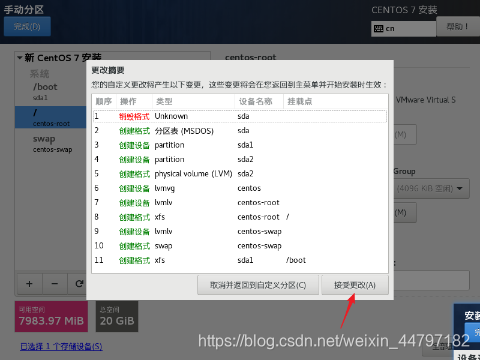Click the plus add mount point icon
This screenshot has height=360, width=480.
pos(29,284)
